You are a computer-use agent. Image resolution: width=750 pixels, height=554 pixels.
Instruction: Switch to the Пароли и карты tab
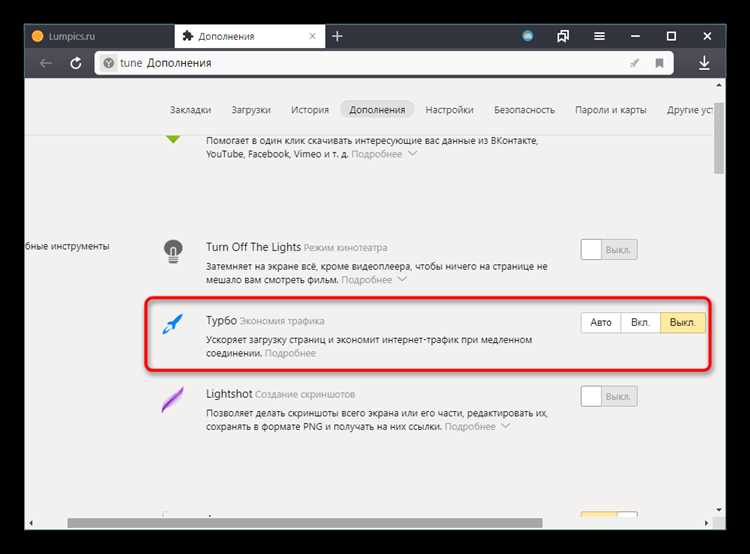(x=611, y=110)
